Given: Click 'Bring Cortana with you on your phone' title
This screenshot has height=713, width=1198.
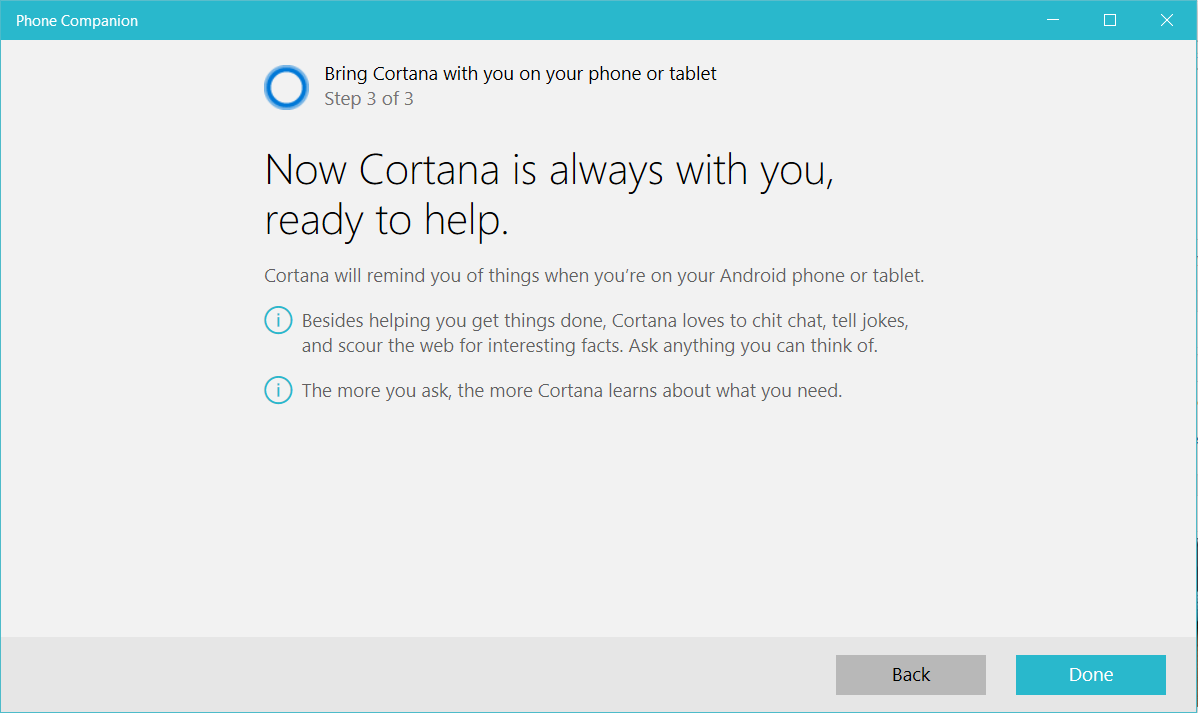Looking at the screenshot, I should pyautogui.click(x=520, y=74).
